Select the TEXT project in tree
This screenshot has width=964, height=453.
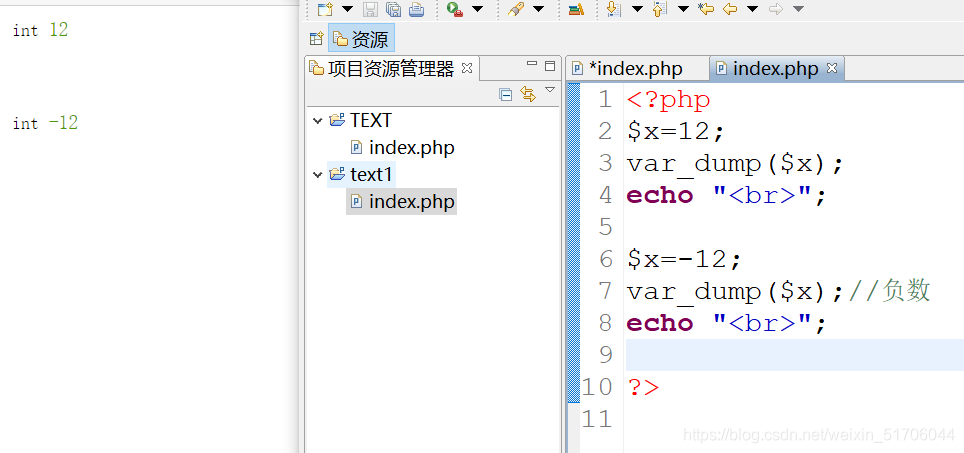point(371,120)
